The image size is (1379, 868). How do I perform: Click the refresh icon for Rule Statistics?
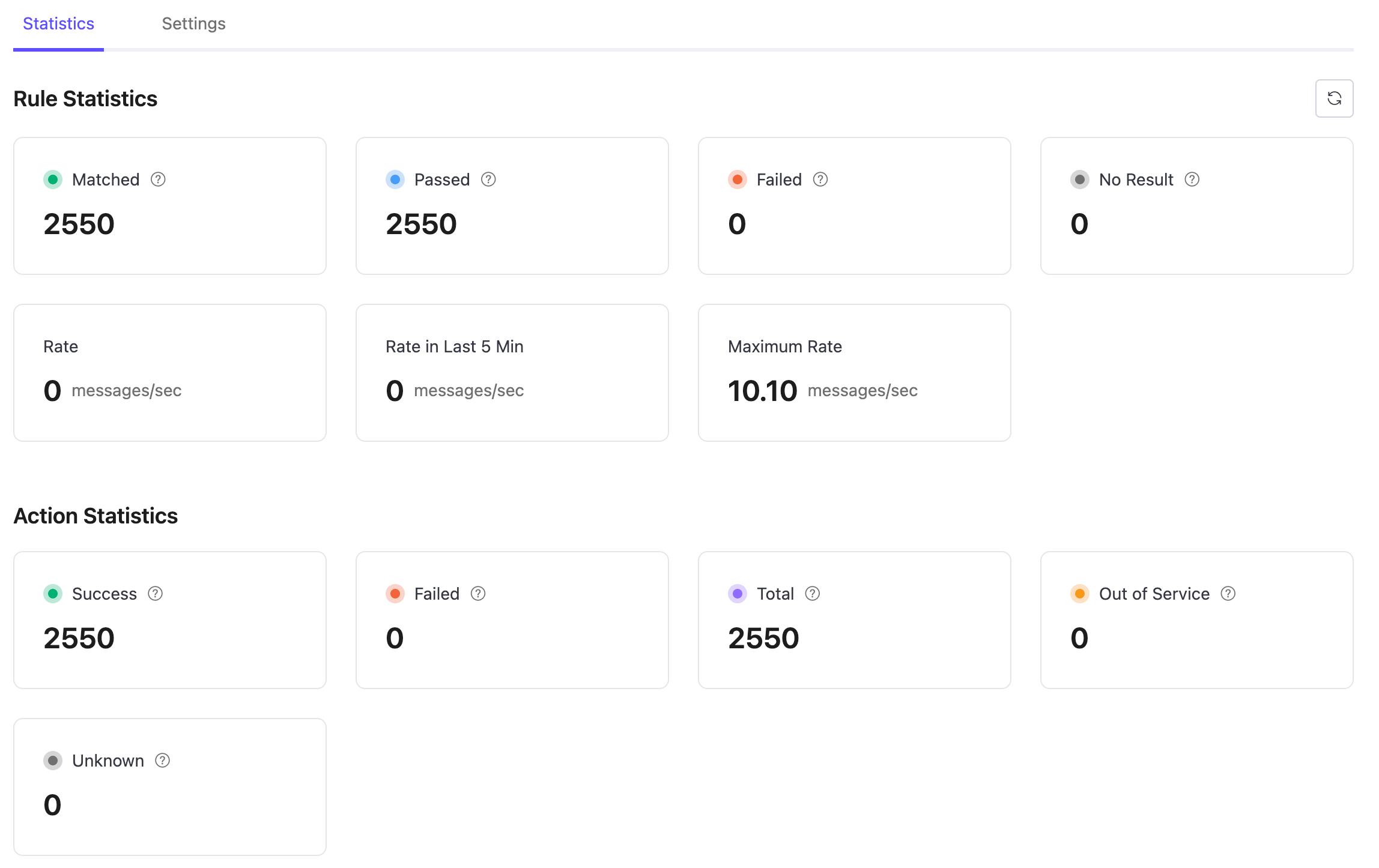[1334, 98]
